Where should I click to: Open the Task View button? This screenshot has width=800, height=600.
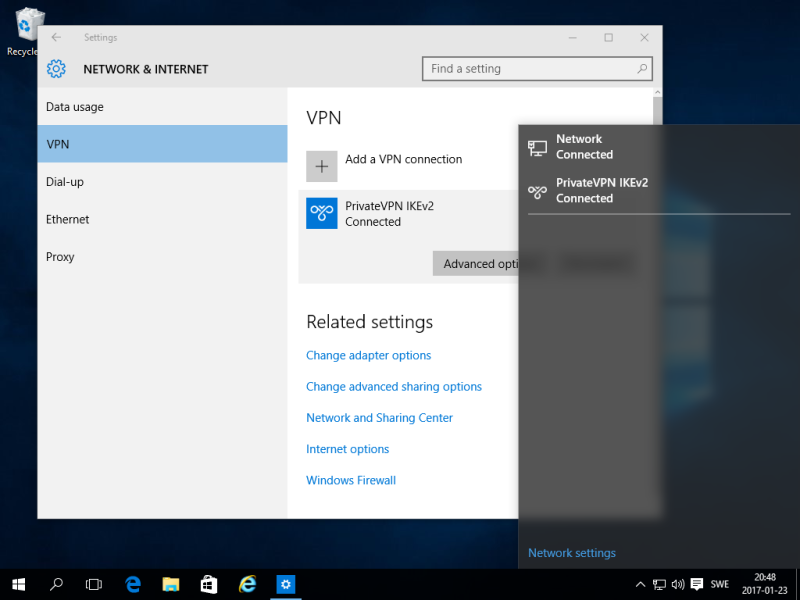click(94, 584)
